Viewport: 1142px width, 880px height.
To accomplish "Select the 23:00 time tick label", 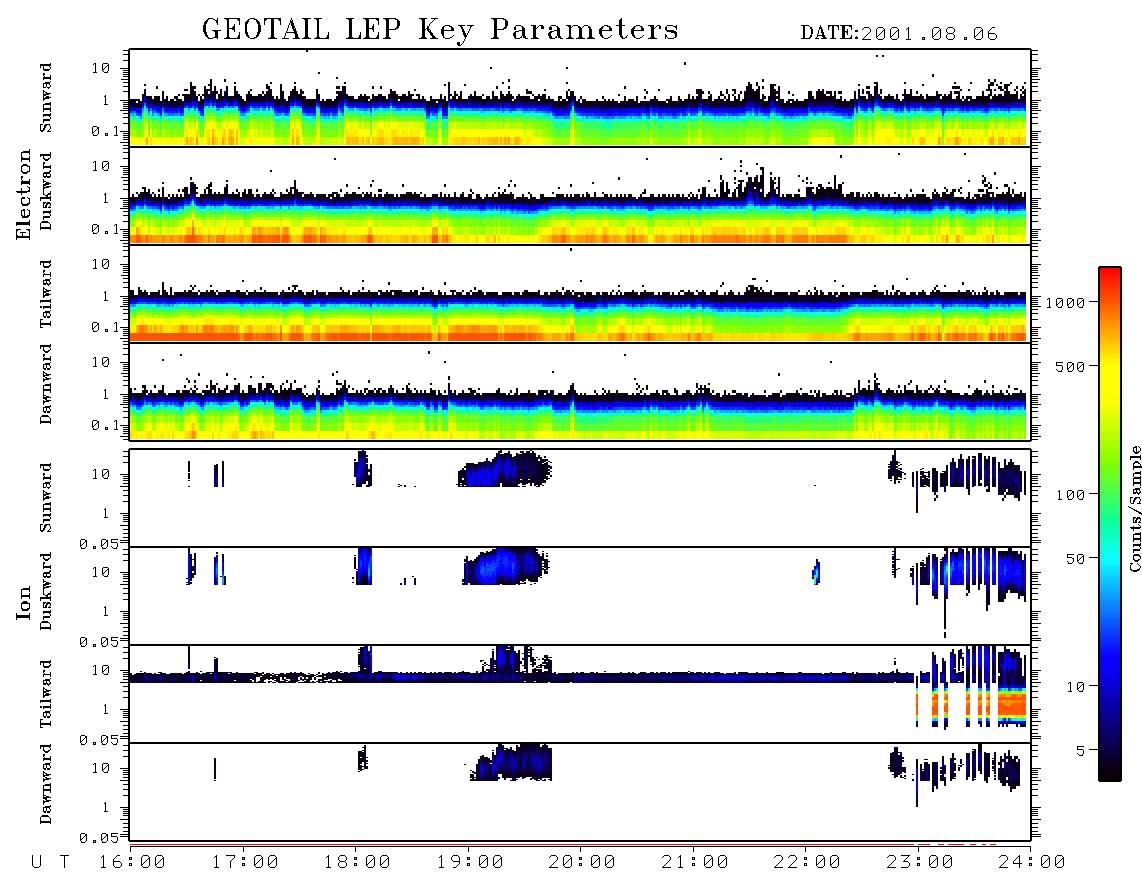I will [x=920, y=863].
